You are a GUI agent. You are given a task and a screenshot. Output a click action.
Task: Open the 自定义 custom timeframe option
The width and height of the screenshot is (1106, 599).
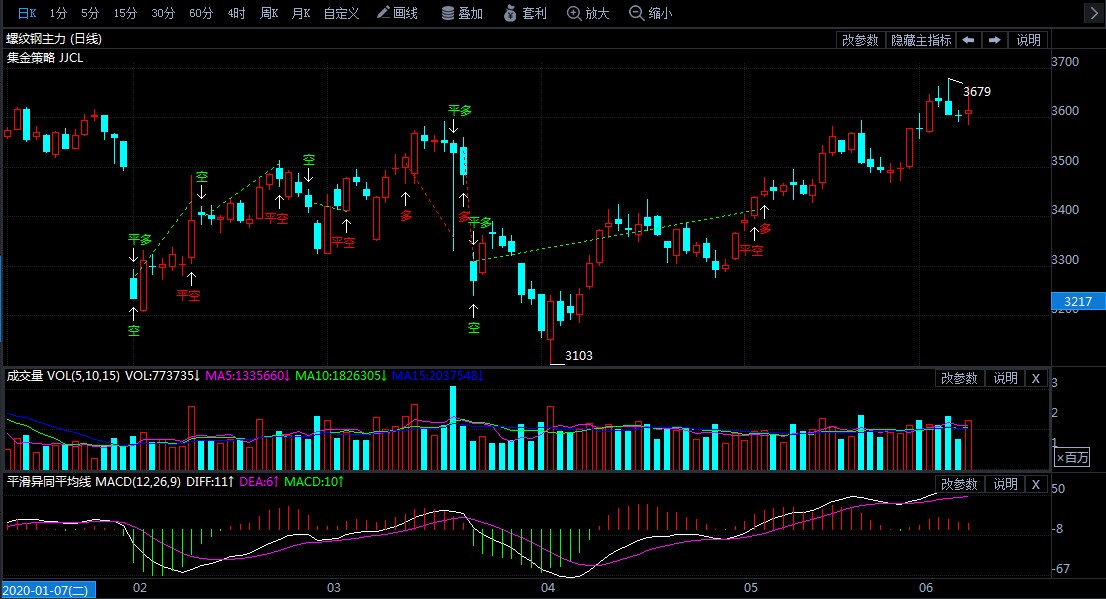(341, 14)
